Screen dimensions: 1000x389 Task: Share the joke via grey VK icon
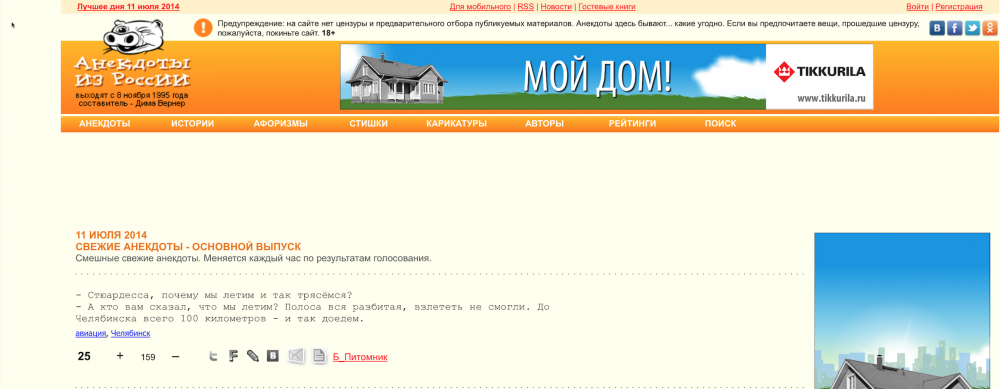(x=273, y=356)
